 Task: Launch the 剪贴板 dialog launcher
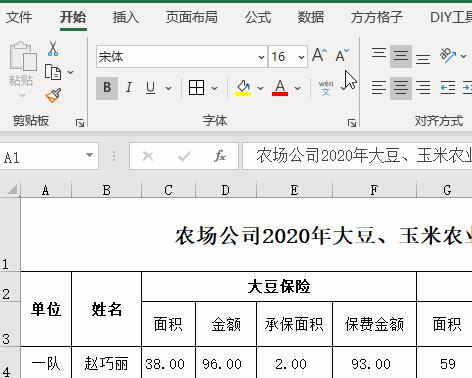(80, 123)
